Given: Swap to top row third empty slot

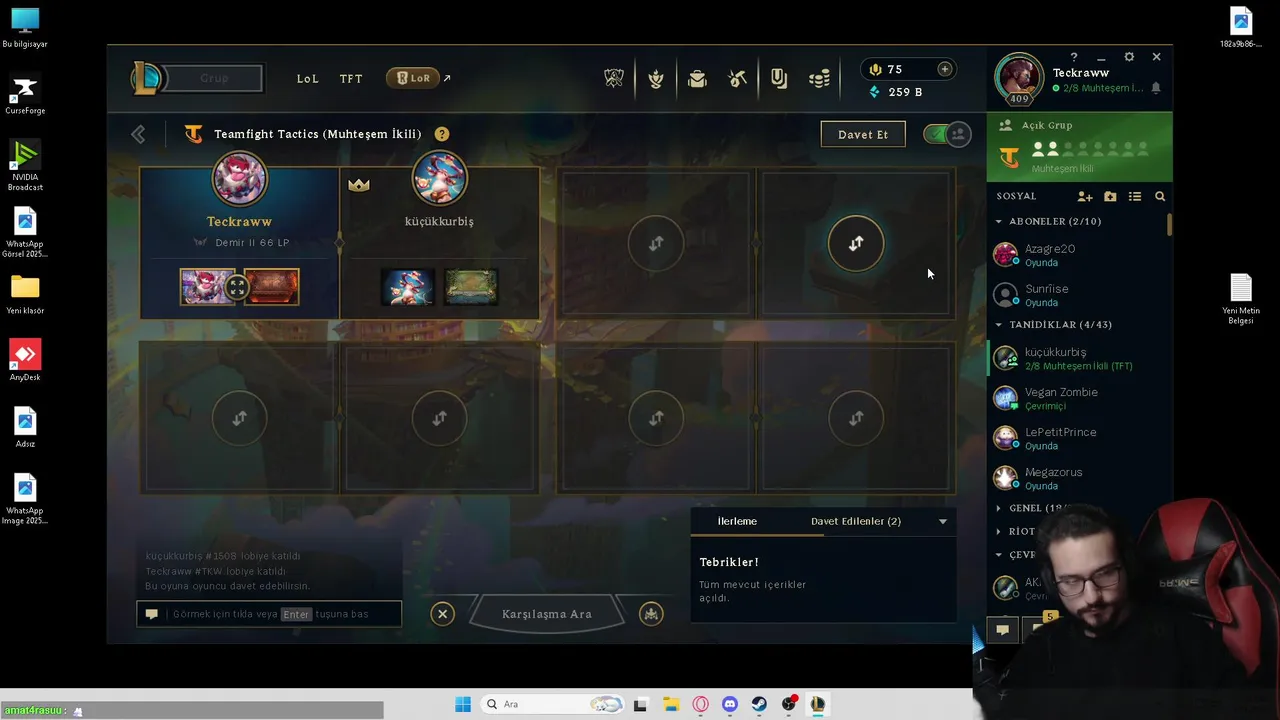Looking at the screenshot, I should [x=656, y=243].
